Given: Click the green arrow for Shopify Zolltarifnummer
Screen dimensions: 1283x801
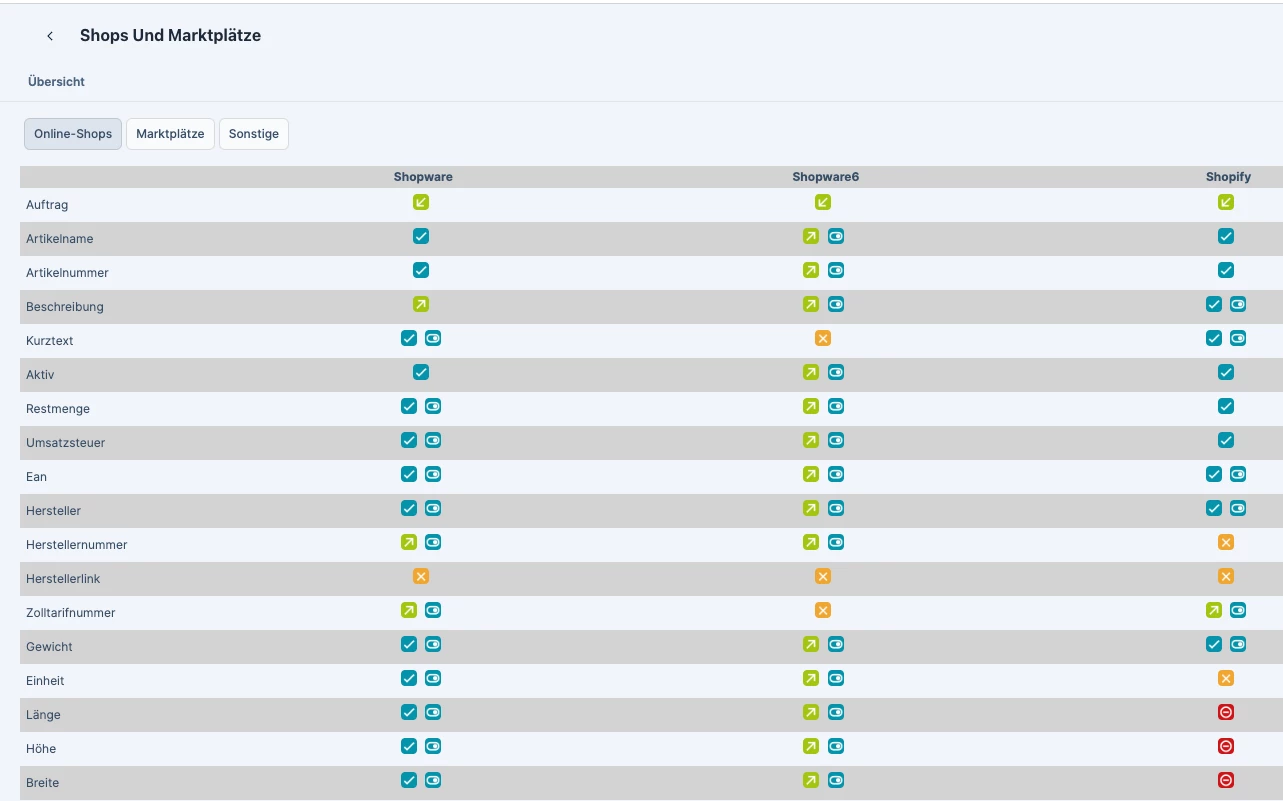Looking at the screenshot, I should 1214,611.
